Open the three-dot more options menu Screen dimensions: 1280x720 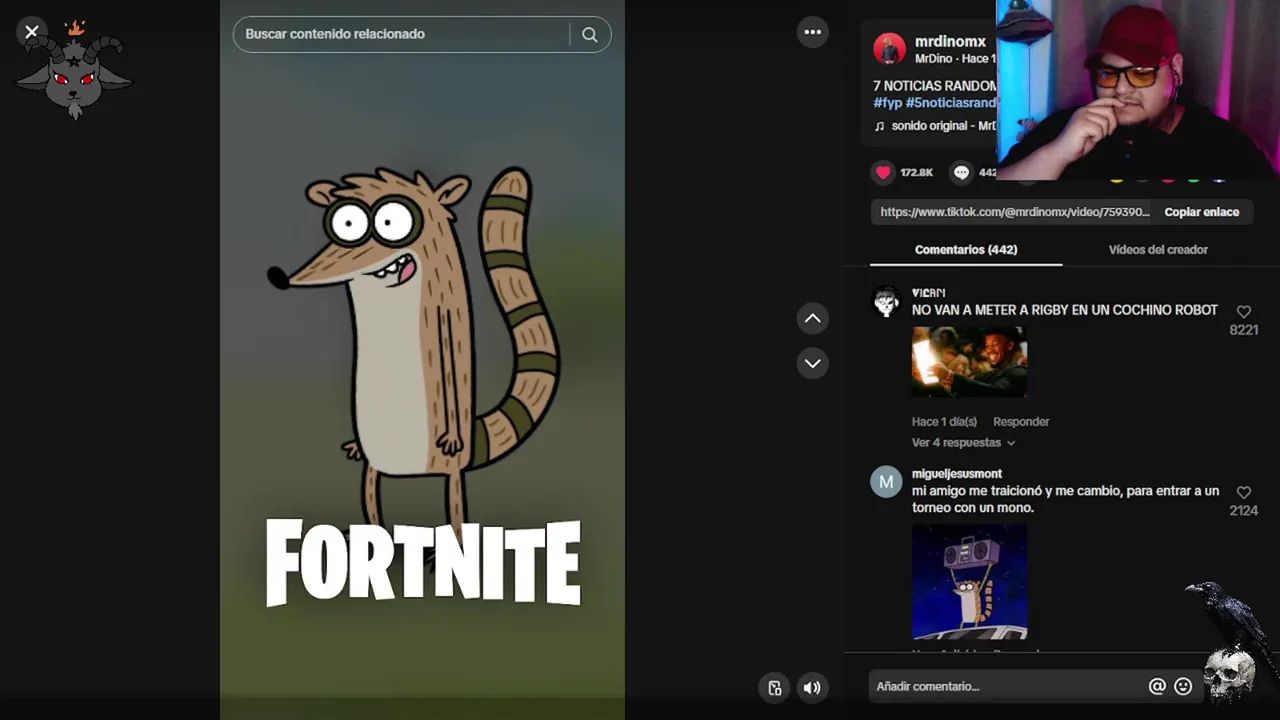point(813,32)
